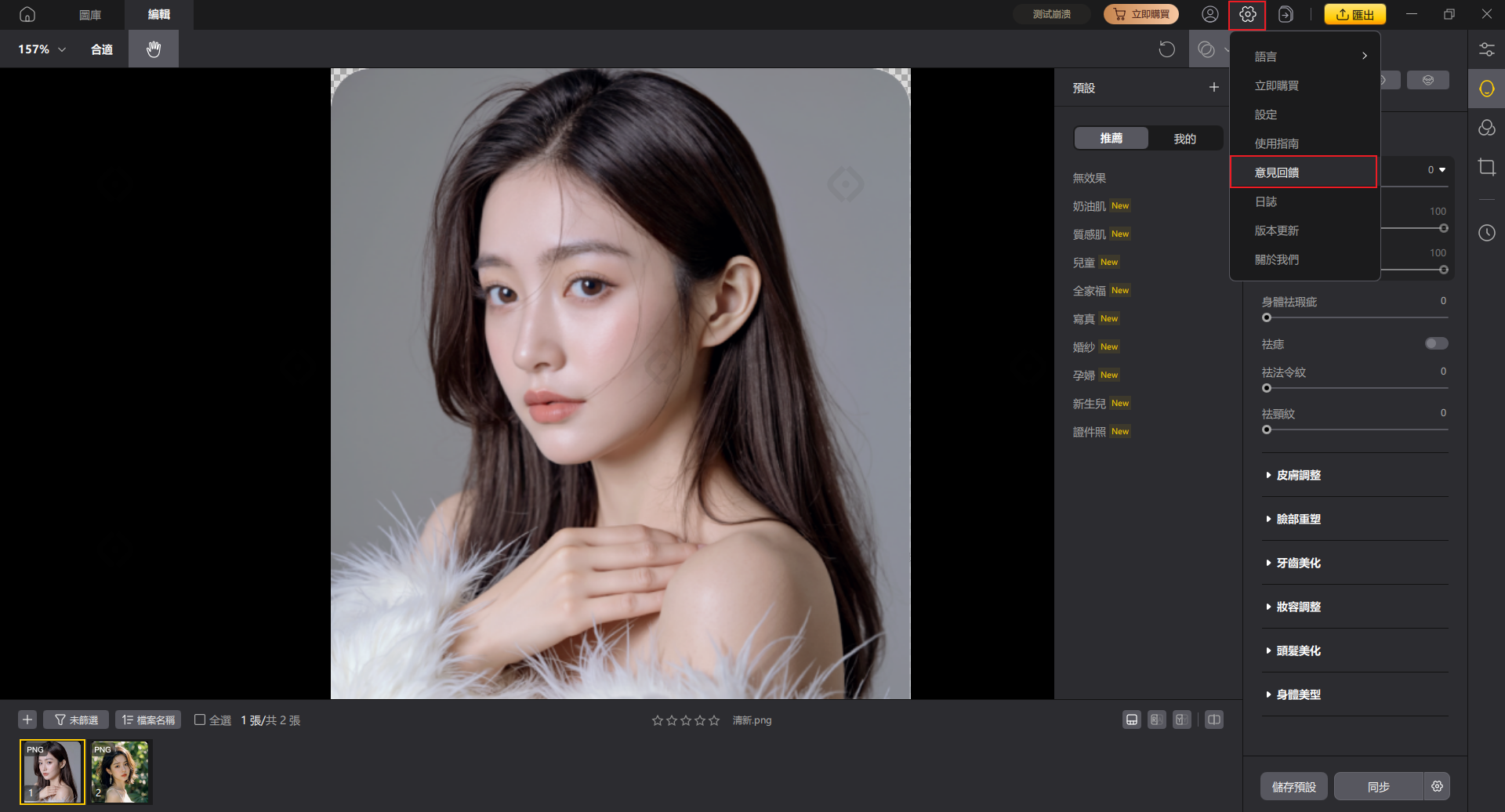Viewport: 1505px width, 812px height.
Task: Open the user account profile icon
Action: (x=1209, y=14)
